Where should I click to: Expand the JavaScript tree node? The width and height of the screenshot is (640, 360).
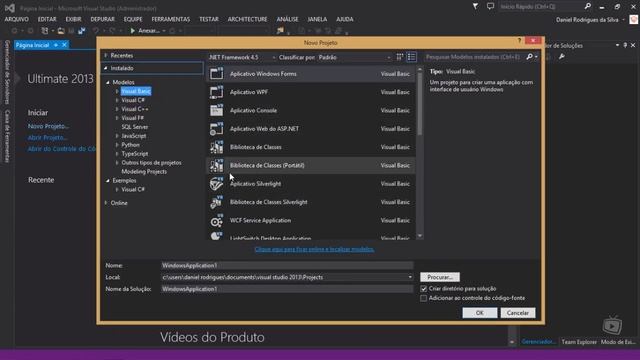[117, 136]
